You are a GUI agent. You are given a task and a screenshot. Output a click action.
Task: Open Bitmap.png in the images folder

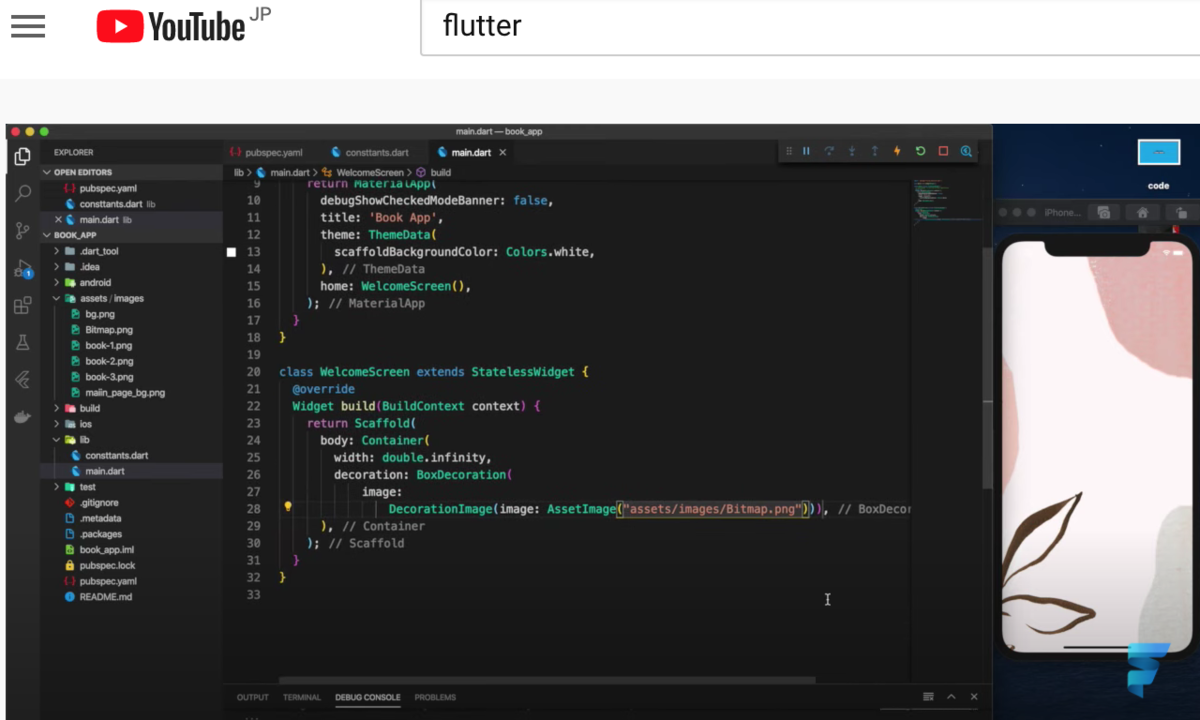pos(108,329)
